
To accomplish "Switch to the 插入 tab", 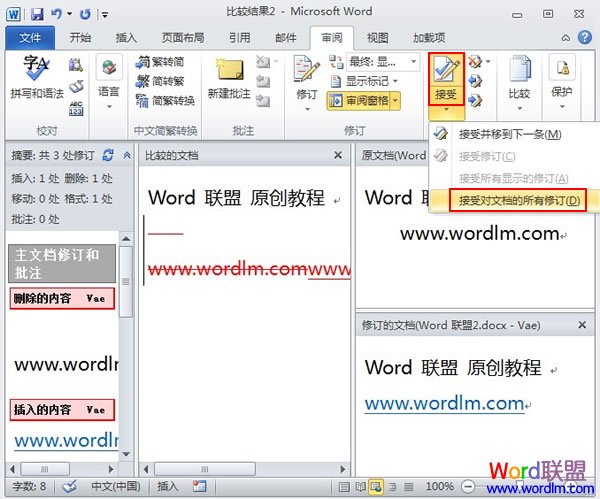I will click(x=126, y=38).
